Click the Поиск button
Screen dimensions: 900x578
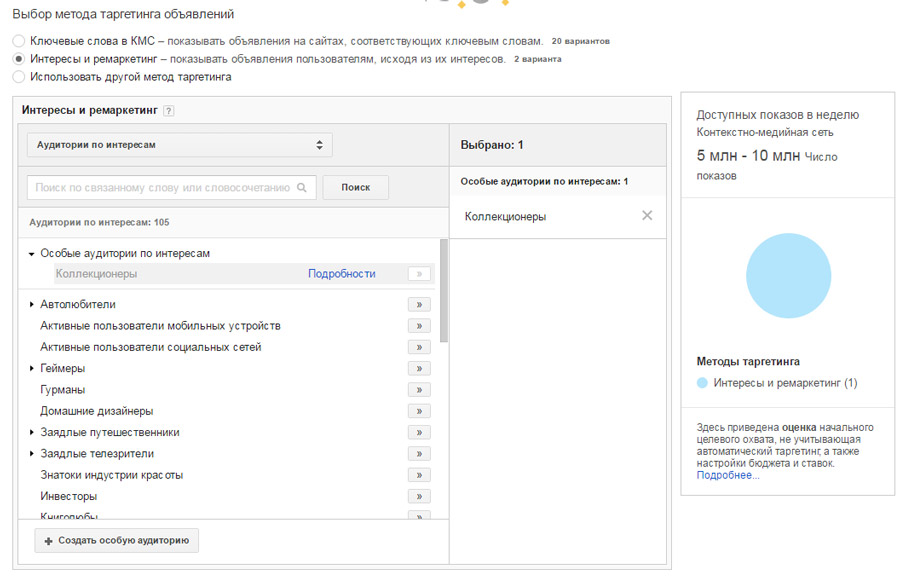pos(355,187)
